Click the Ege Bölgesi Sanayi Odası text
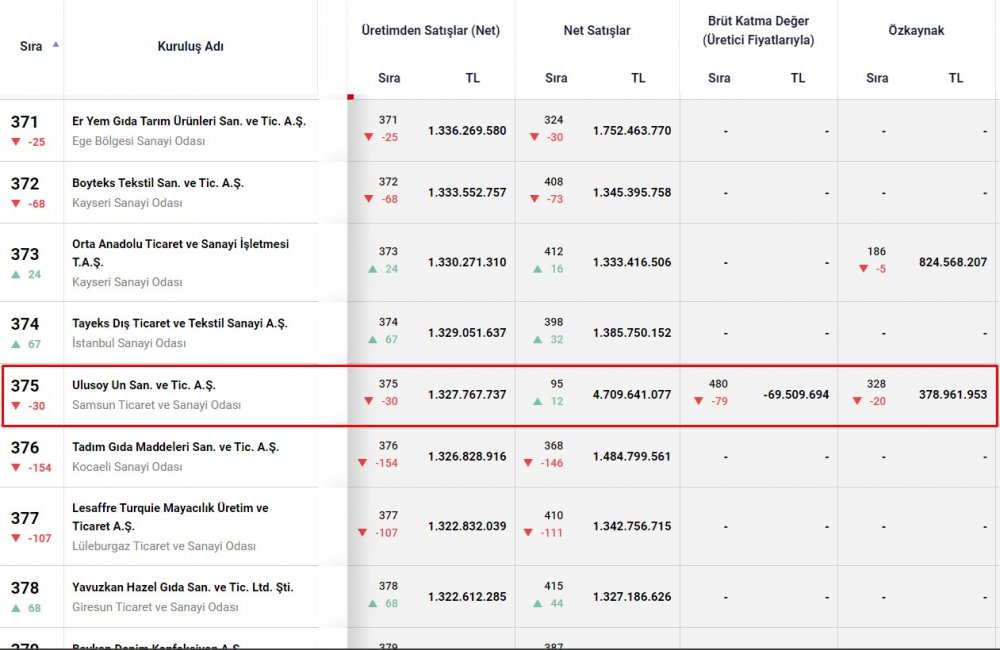 (138, 140)
